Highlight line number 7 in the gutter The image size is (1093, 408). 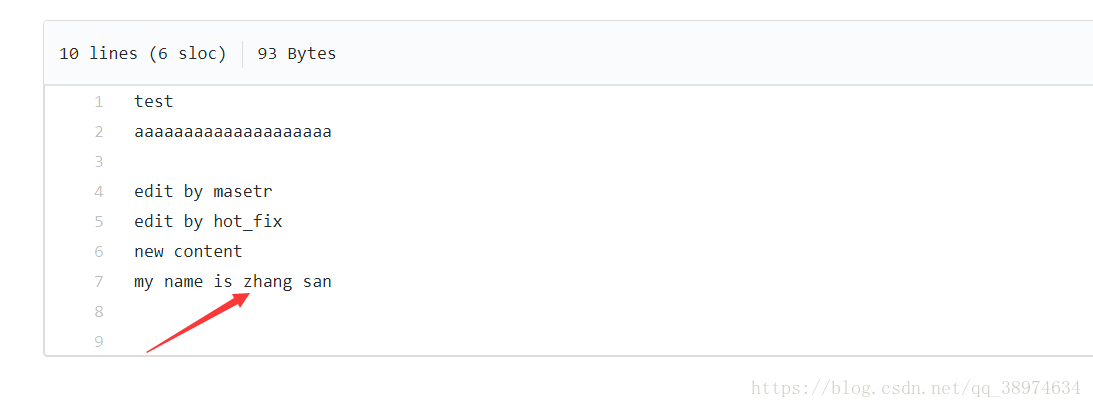[98, 281]
